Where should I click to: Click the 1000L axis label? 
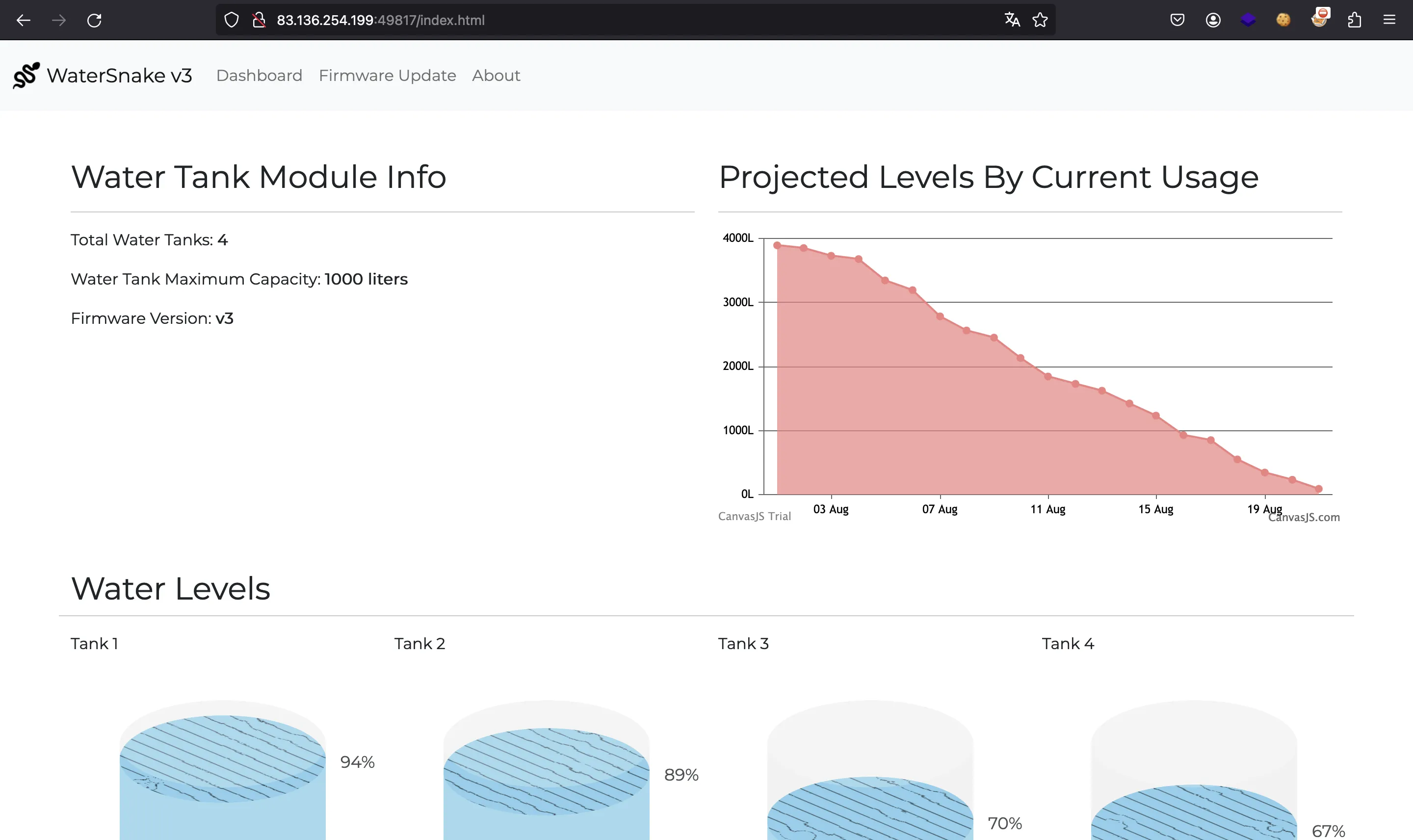click(x=738, y=430)
